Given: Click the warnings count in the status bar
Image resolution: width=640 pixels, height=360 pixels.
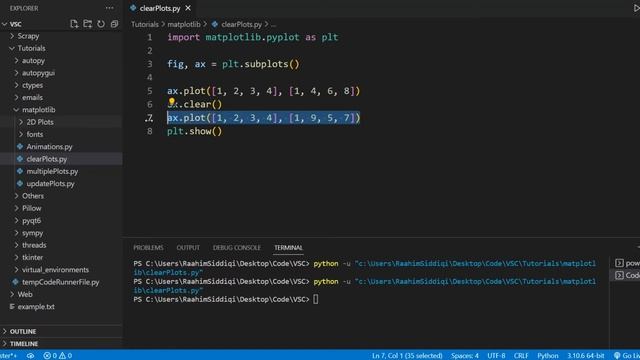Looking at the screenshot, I should tap(66, 356).
